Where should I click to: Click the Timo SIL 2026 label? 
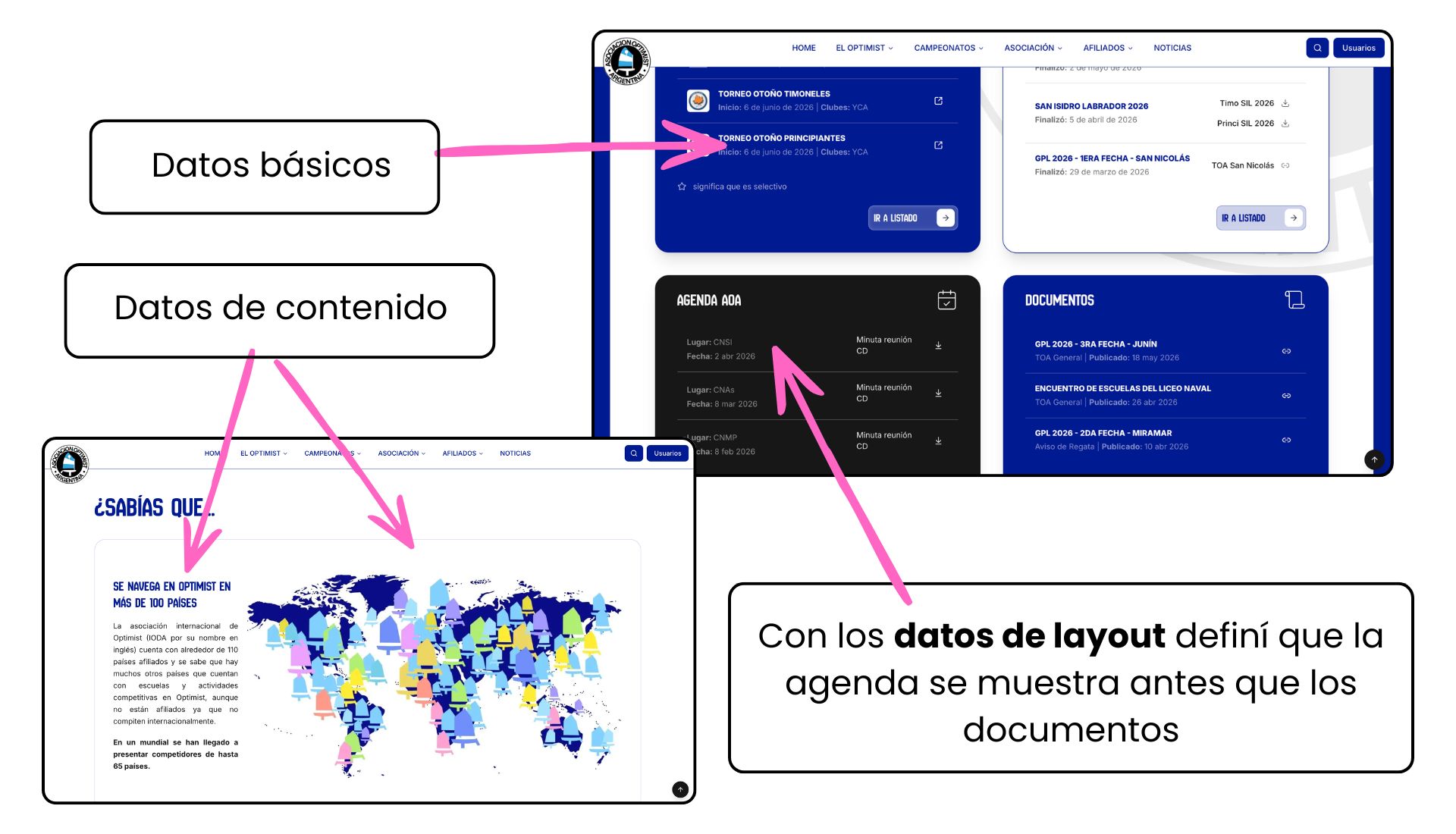tap(1247, 103)
